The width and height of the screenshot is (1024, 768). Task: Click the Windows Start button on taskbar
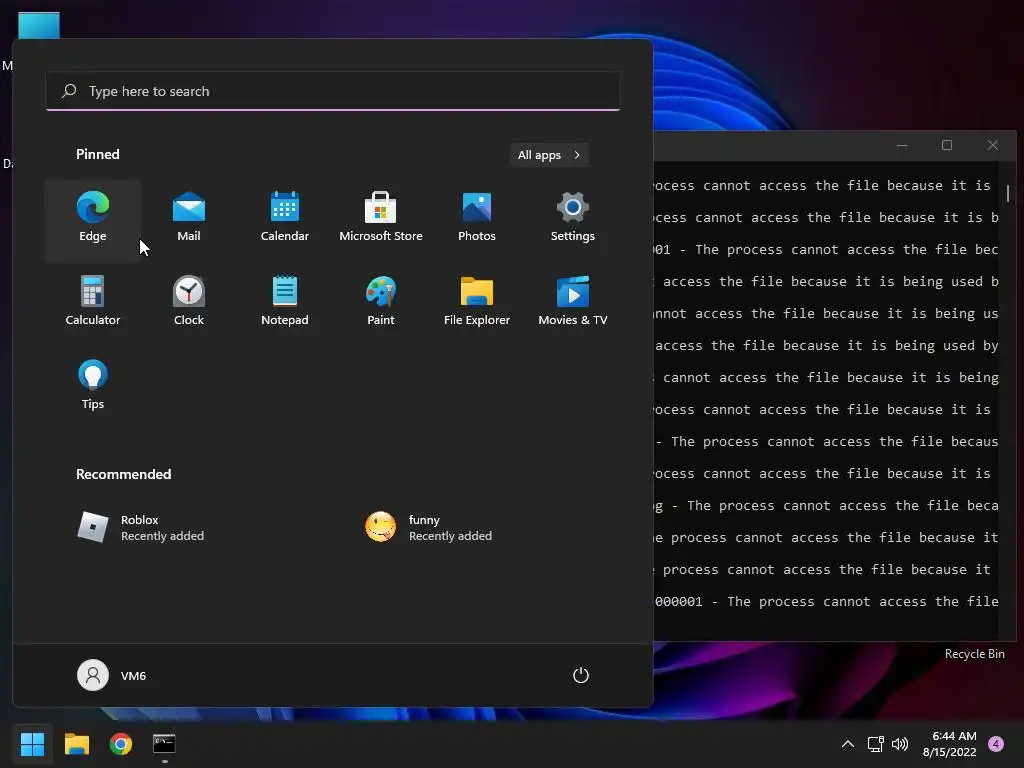pos(32,744)
